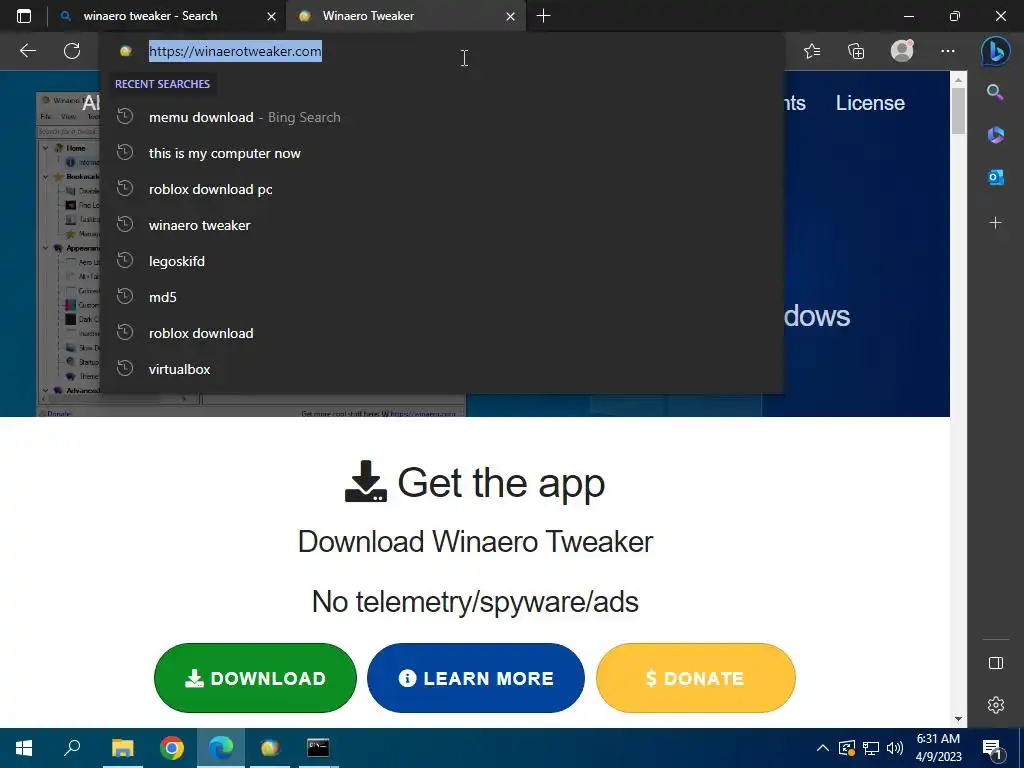Open Google Chrome from taskbar
The image size is (1024, 768).
point(172,748)
